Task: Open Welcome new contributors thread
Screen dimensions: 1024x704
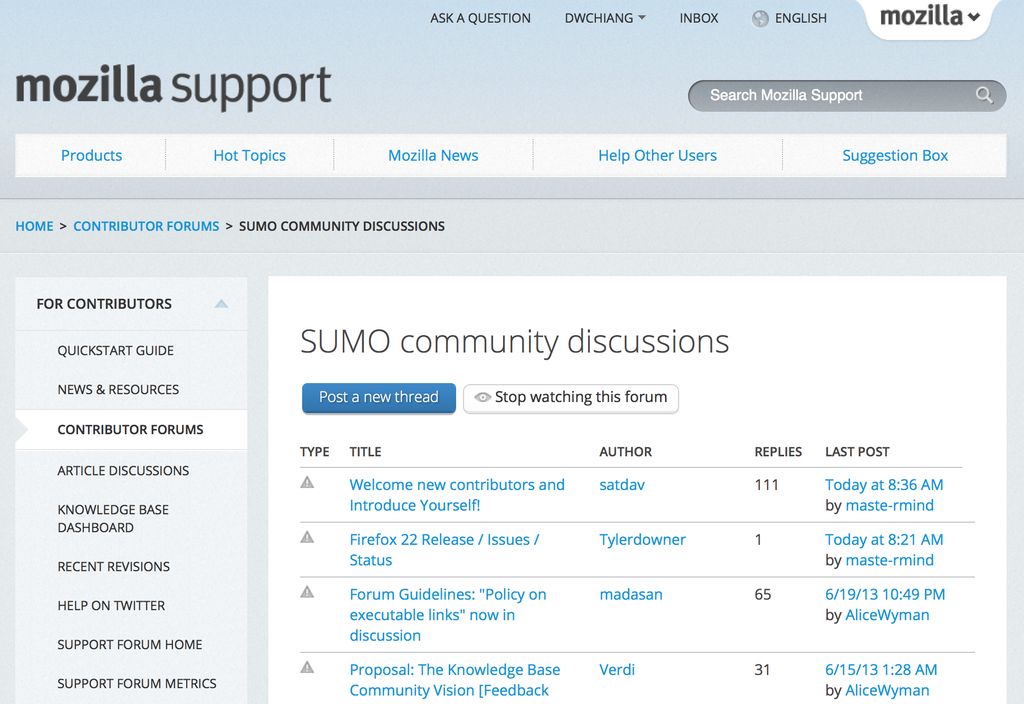Action: pyautogui.click(x=457, y=495)
